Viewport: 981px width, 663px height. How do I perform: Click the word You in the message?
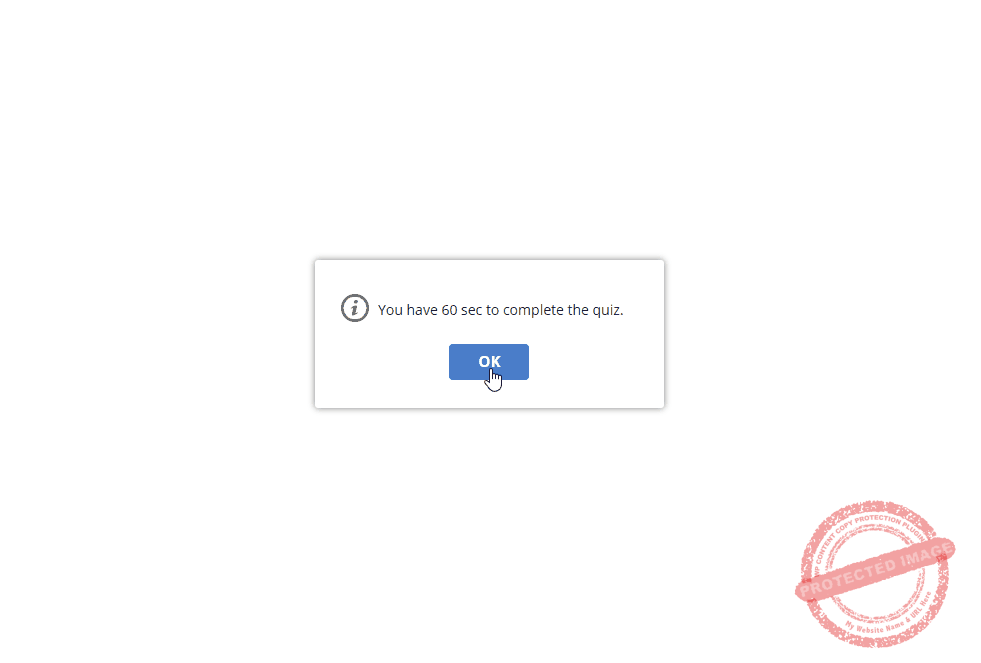[x=390, y=310]
